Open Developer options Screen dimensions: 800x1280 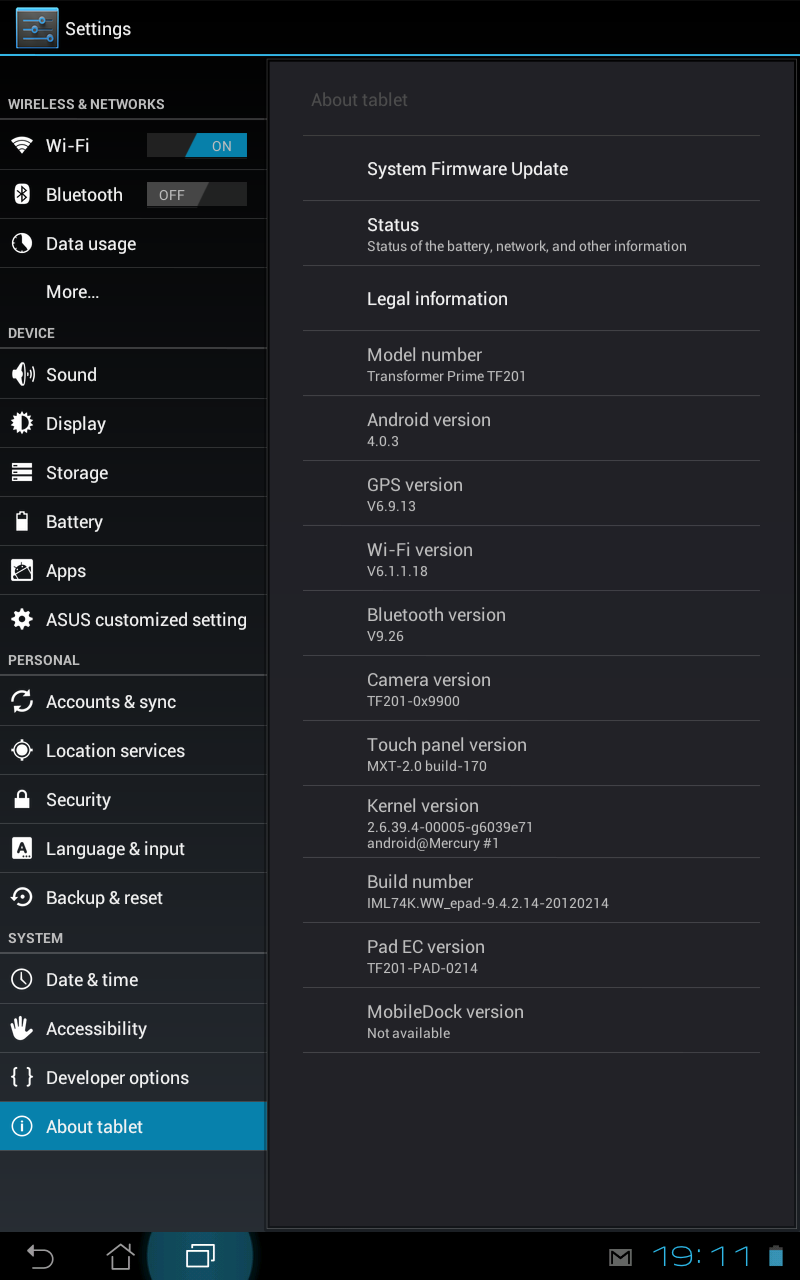tap(133, 1078)
